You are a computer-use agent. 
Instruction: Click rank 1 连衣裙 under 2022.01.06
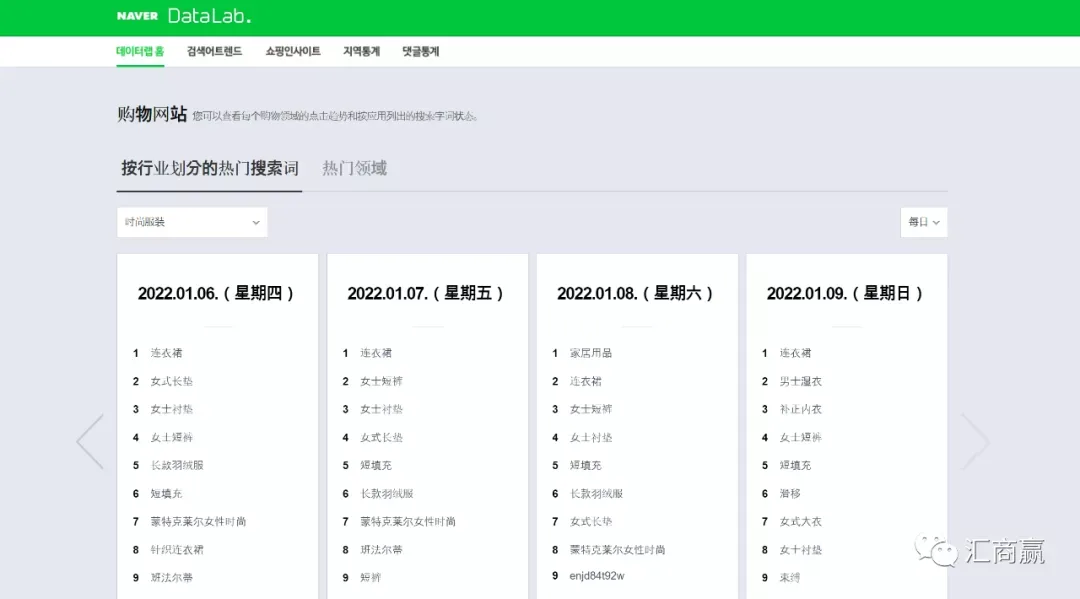pos(167,353)
